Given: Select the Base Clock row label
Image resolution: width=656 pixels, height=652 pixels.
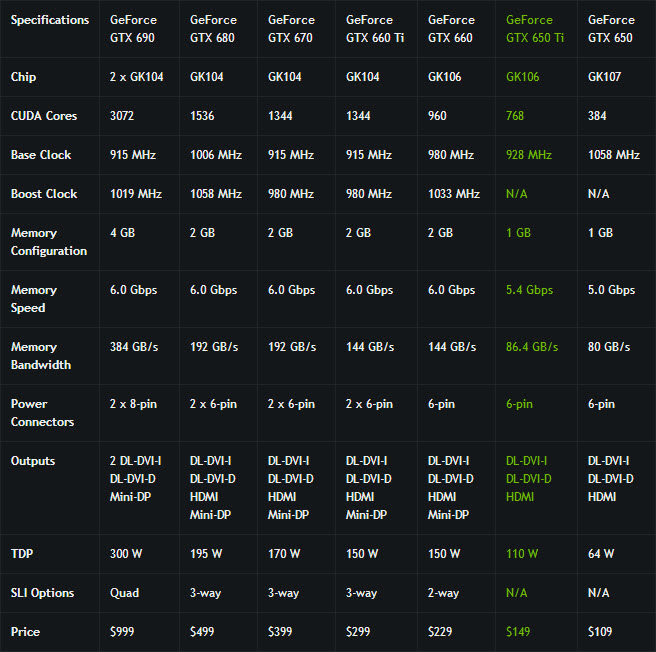Looking at the screenshot, I should pos(41,155).
